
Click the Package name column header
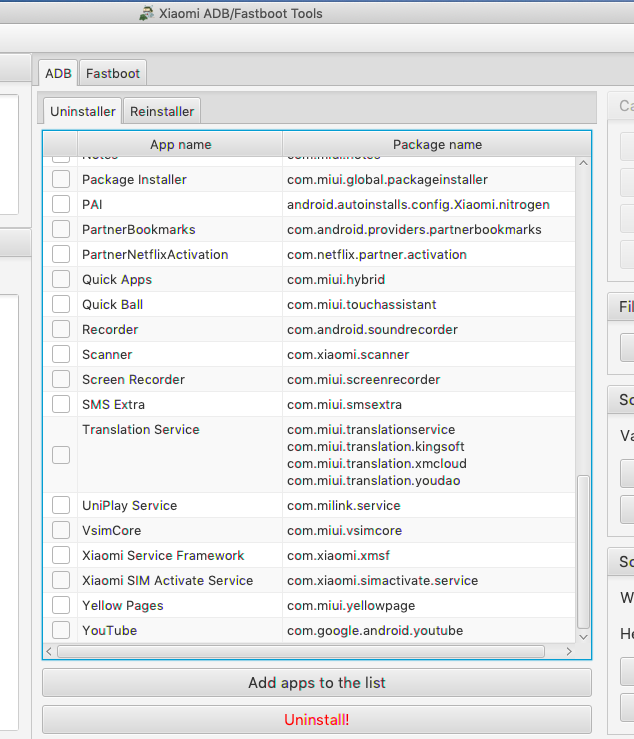click(437, 145)
